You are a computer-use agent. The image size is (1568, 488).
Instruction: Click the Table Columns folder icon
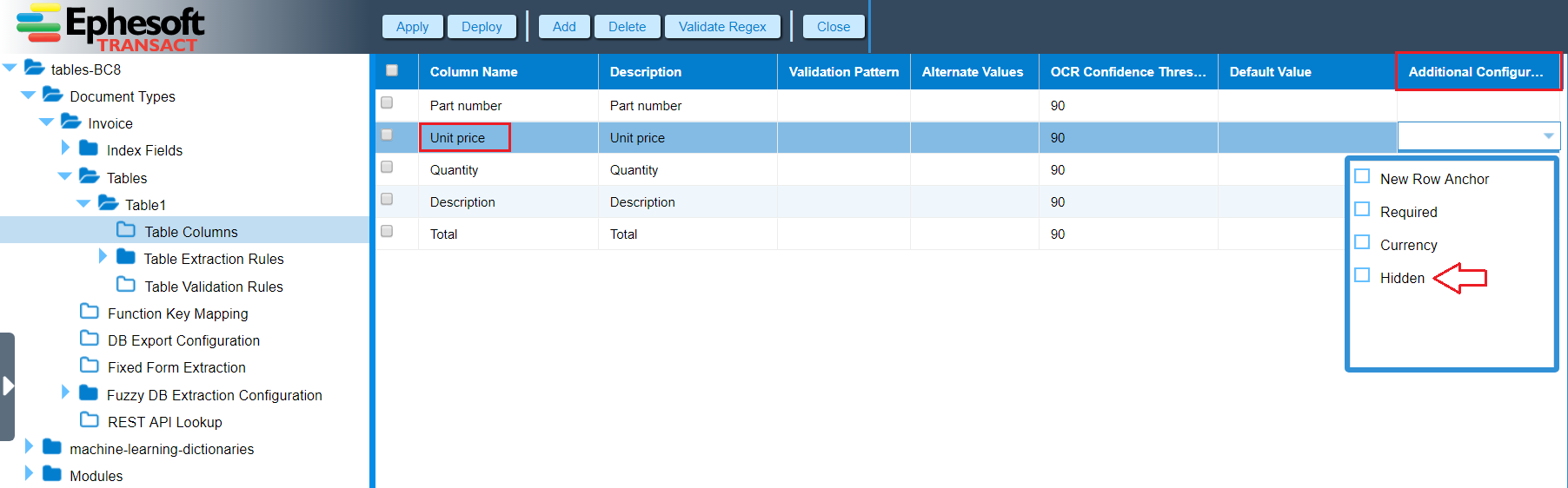click(x=126, y=229)
